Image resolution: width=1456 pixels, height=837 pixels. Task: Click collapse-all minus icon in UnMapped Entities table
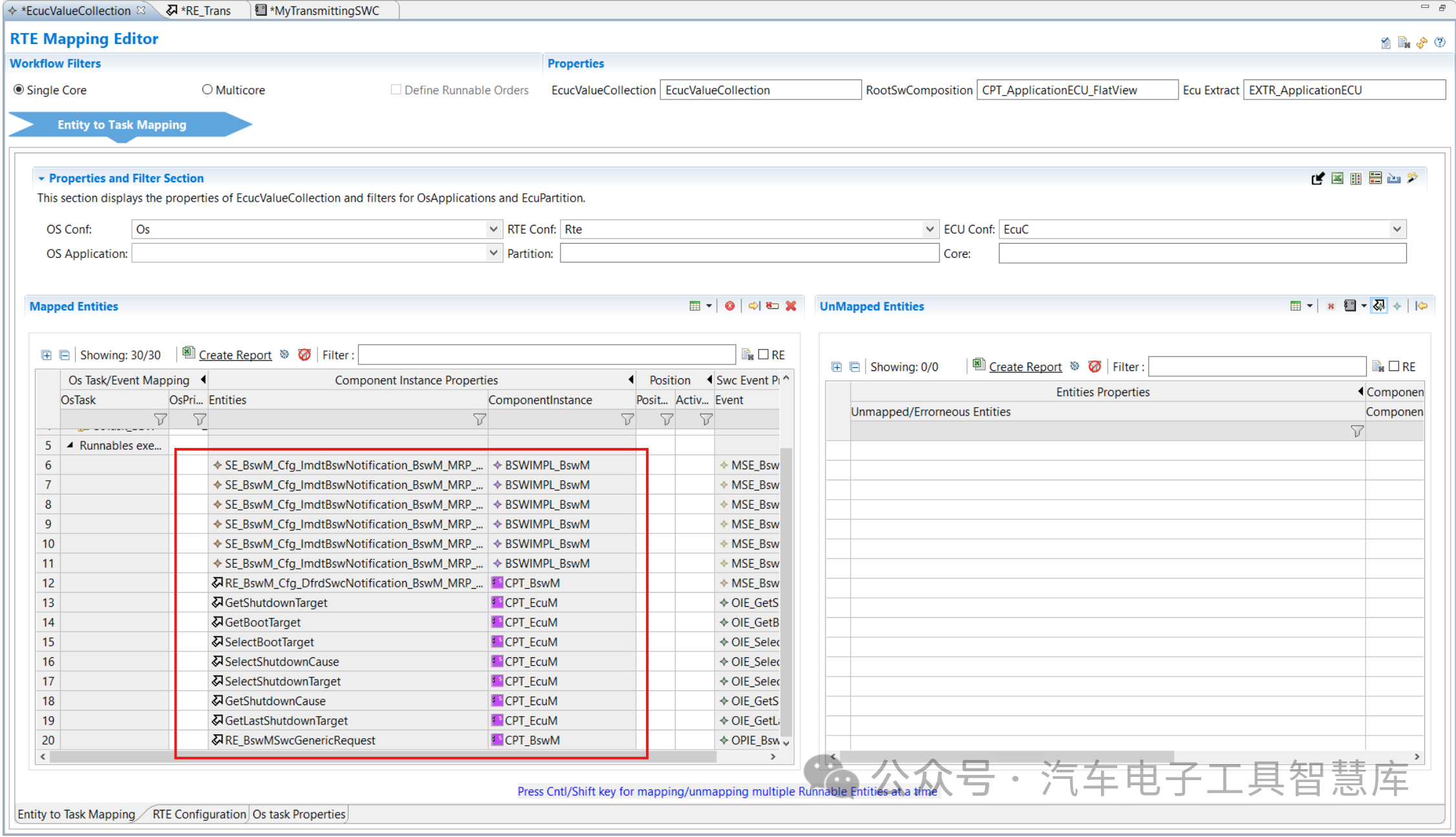pos(855,367)
